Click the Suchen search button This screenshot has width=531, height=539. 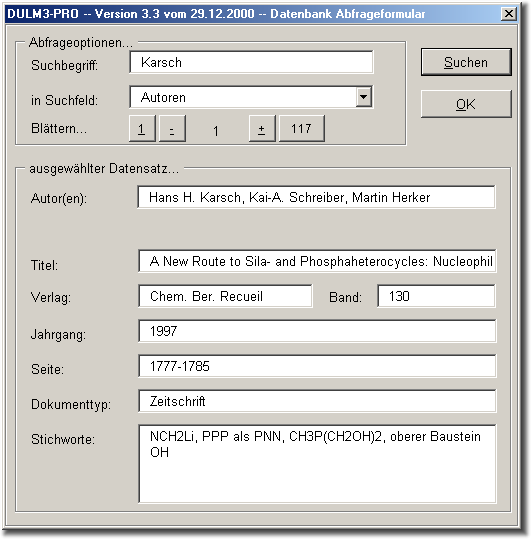pos(466,62)
